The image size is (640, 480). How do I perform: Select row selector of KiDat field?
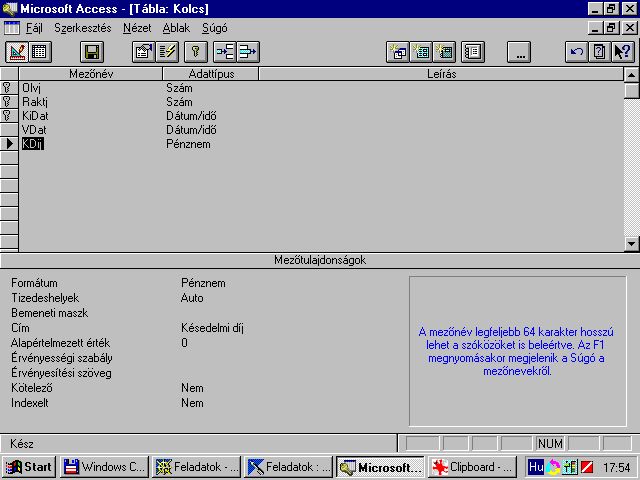pos(9,116)
